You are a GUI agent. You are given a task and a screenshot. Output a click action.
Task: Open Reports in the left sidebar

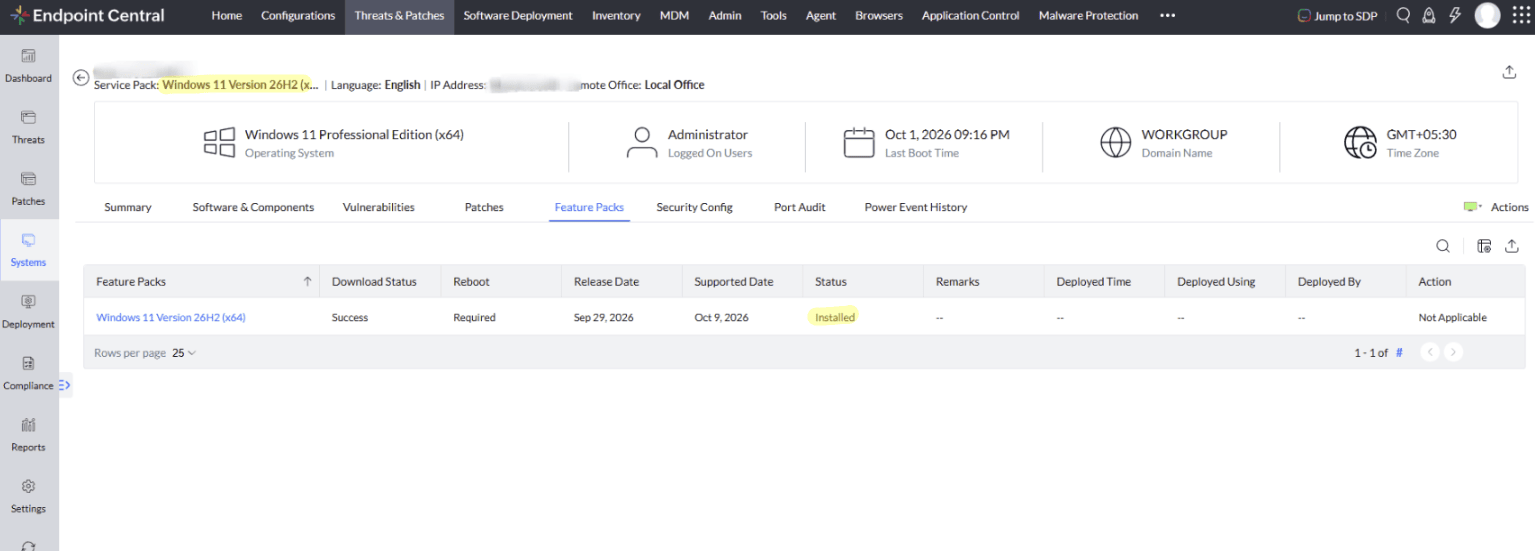tap(28, 435)
